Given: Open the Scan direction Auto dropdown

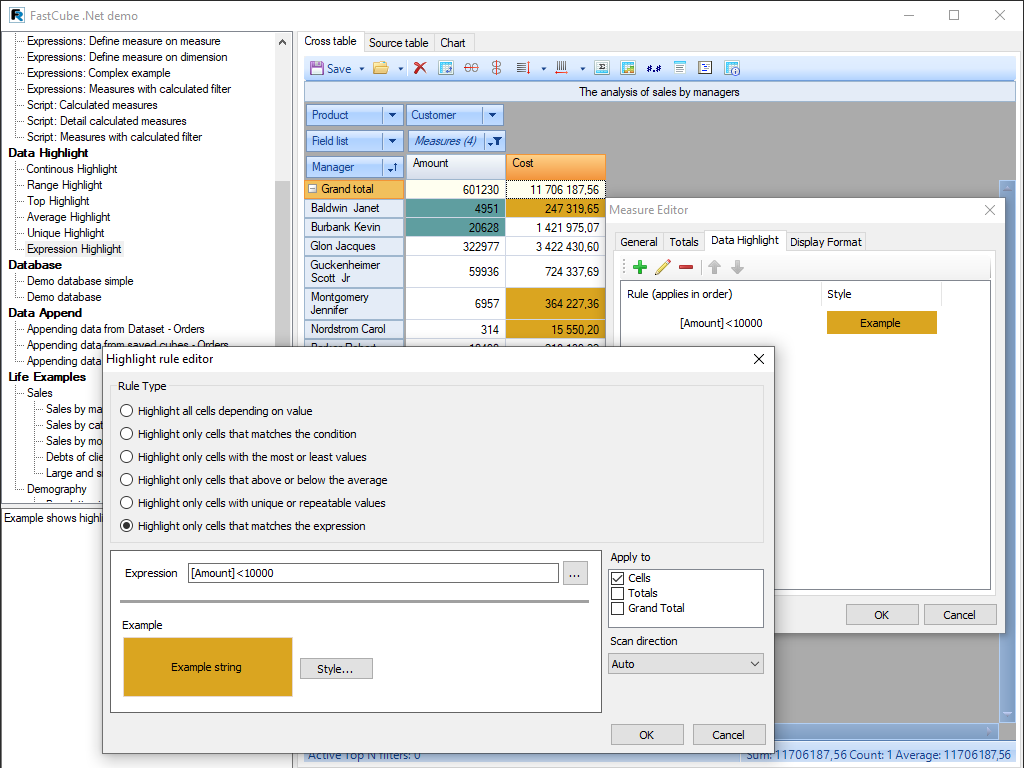Looking at the screenshot, I should pyautogui.click(x=686, y=664).
